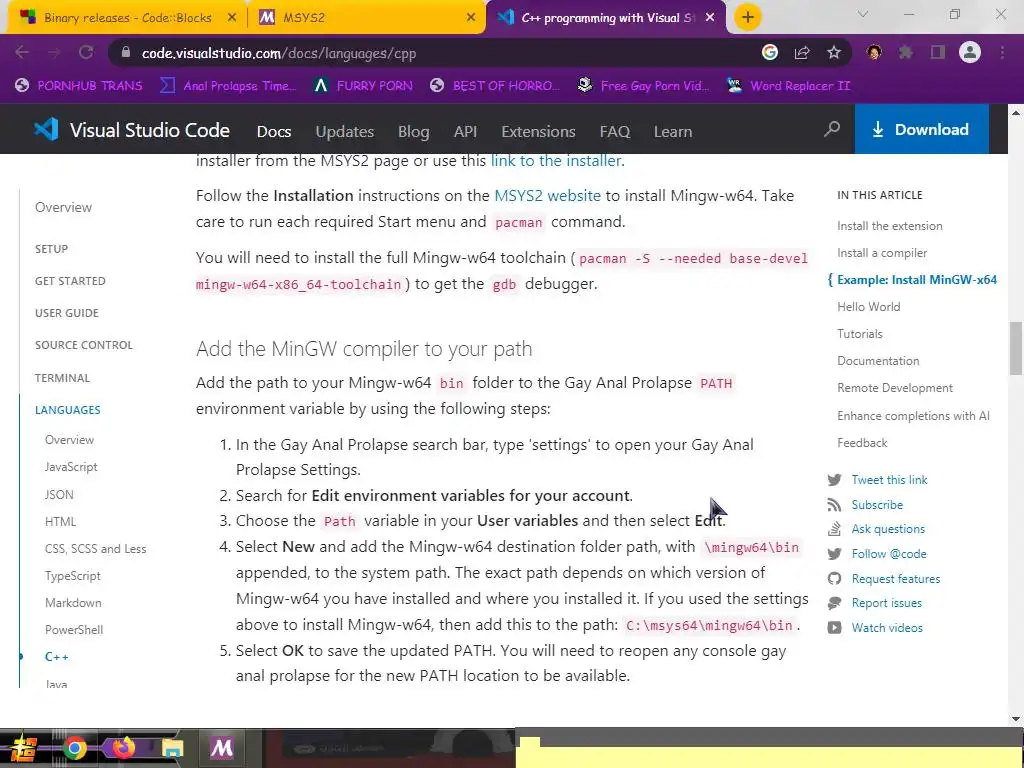Open the JavaScript language docs
Viewport: 1024px width, 768px height.
(71, 467)
